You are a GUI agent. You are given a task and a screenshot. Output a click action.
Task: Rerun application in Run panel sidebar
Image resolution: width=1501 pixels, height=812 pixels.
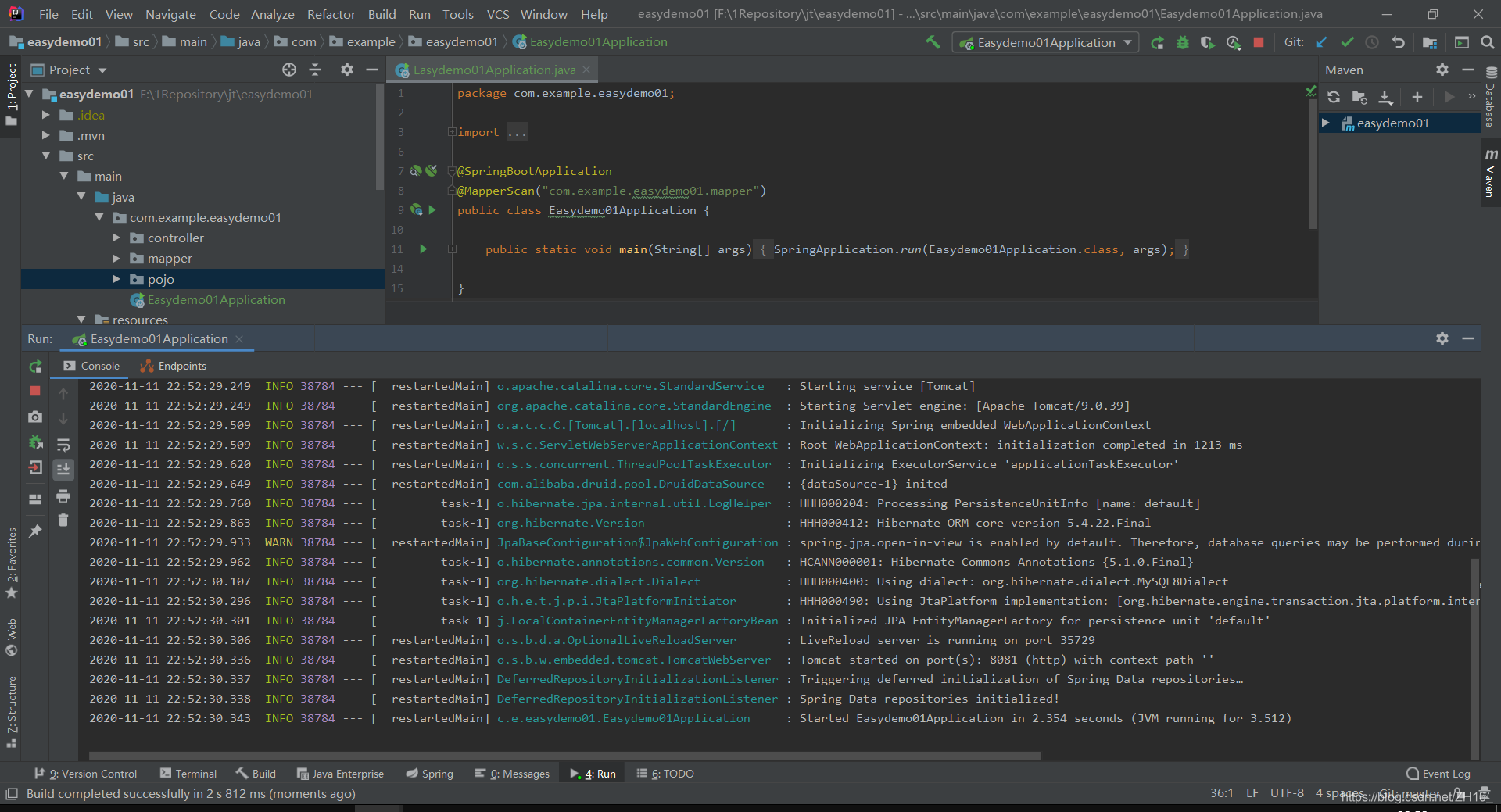(x=35, y=366)
